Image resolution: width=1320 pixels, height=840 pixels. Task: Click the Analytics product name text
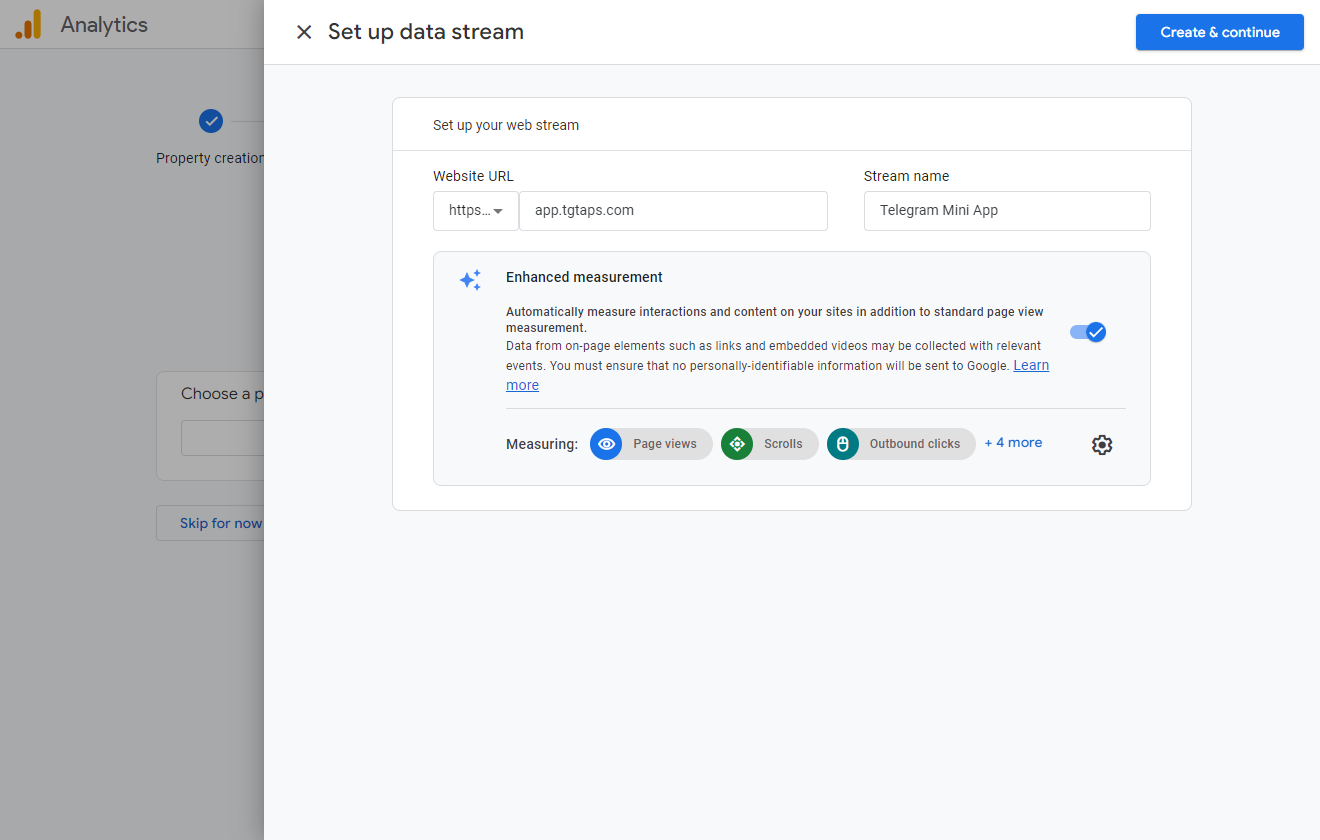[x=104, y=25]
